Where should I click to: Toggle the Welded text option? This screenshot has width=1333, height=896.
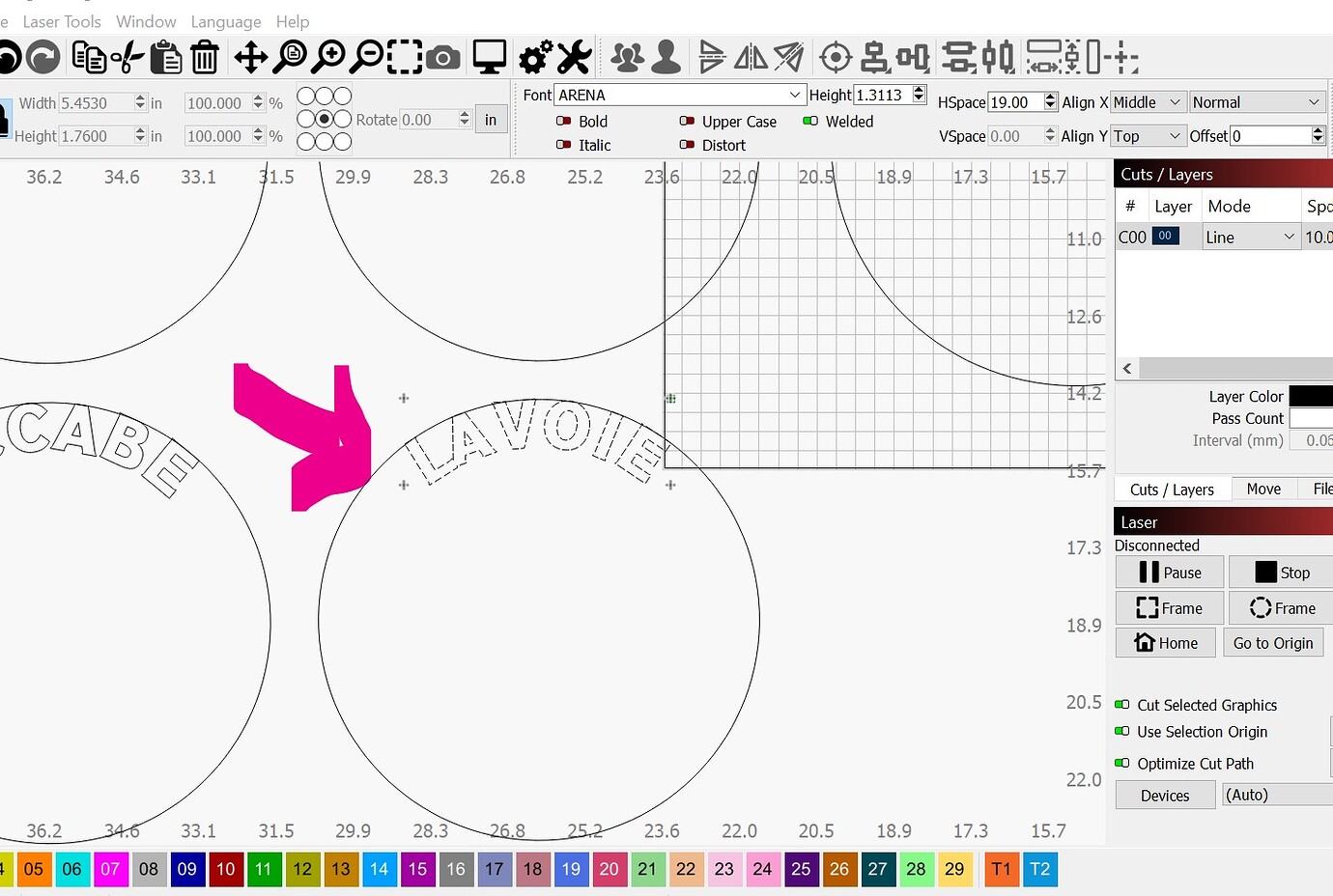(812, 121)
